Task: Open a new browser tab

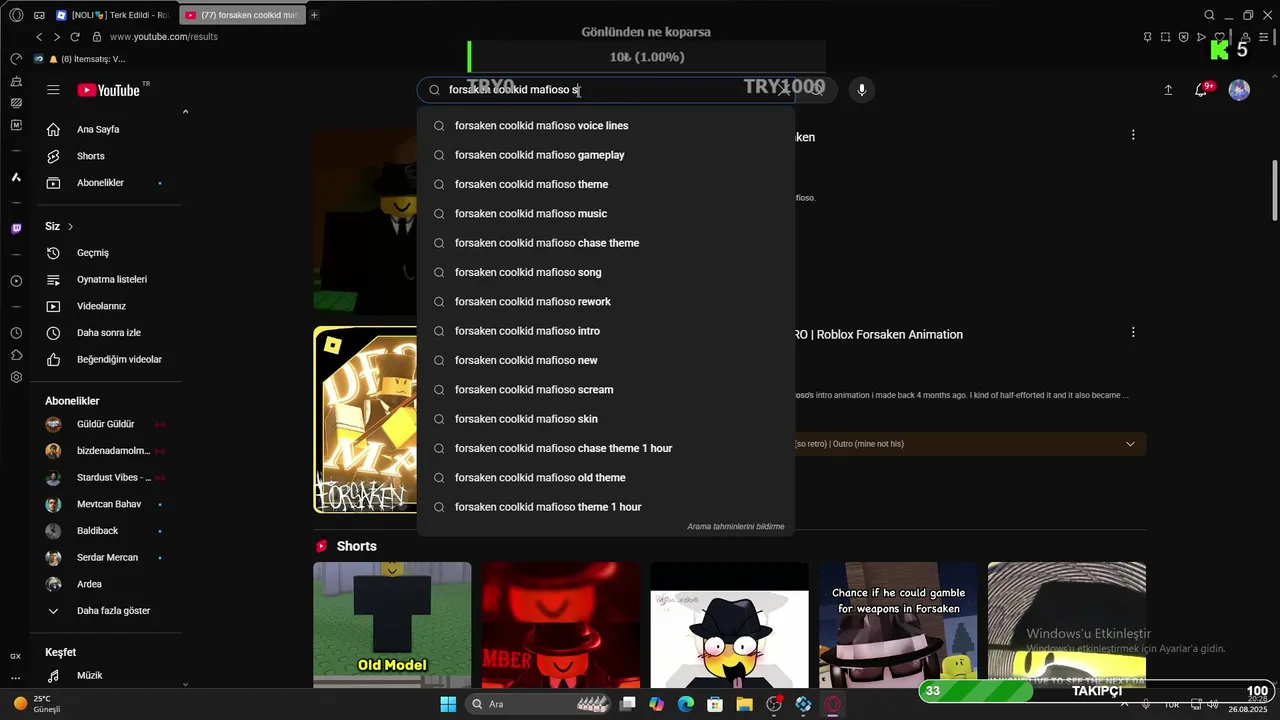Action: (314, 15)
